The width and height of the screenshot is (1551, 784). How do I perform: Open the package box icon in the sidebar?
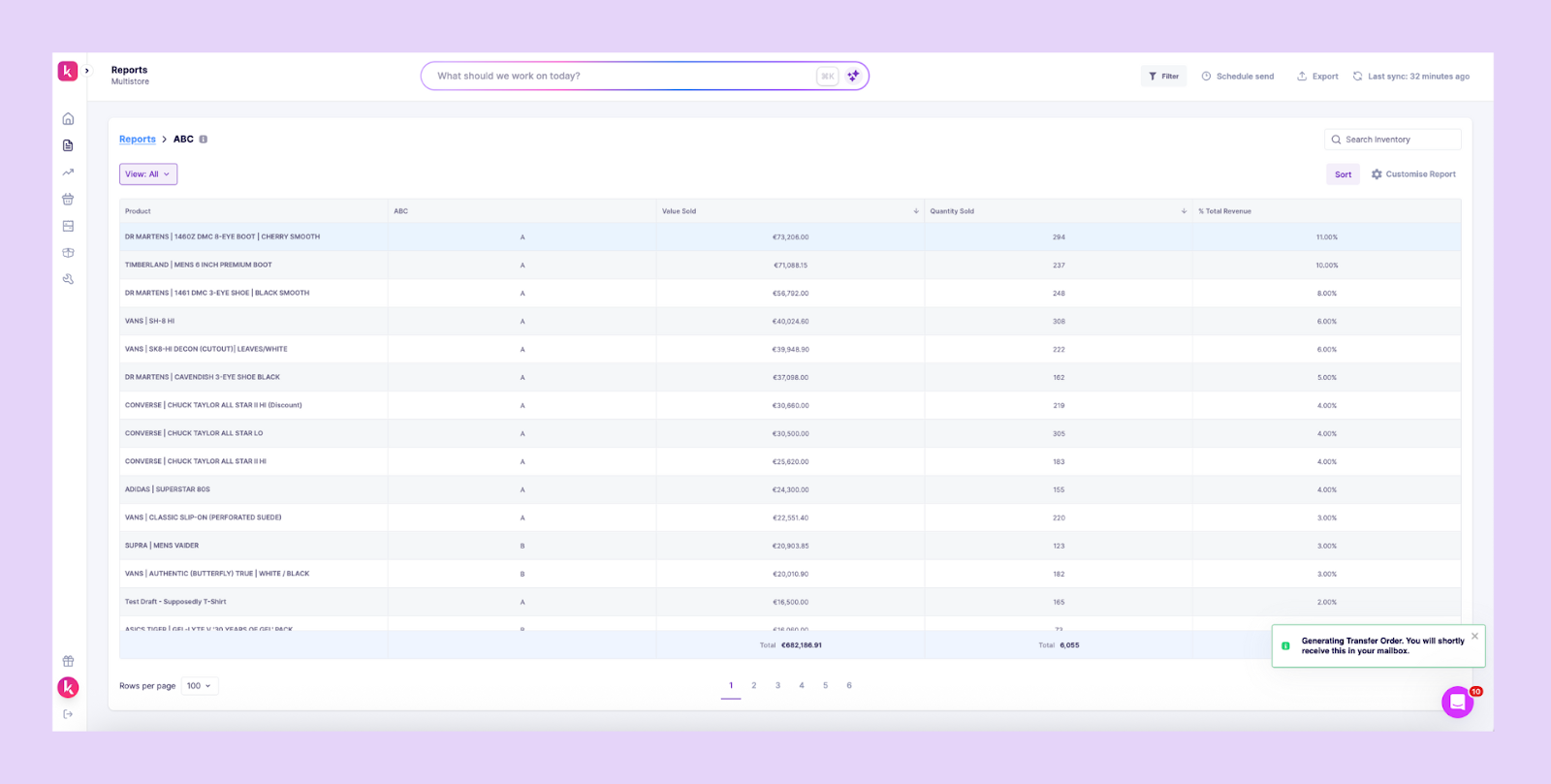(68, 252)
